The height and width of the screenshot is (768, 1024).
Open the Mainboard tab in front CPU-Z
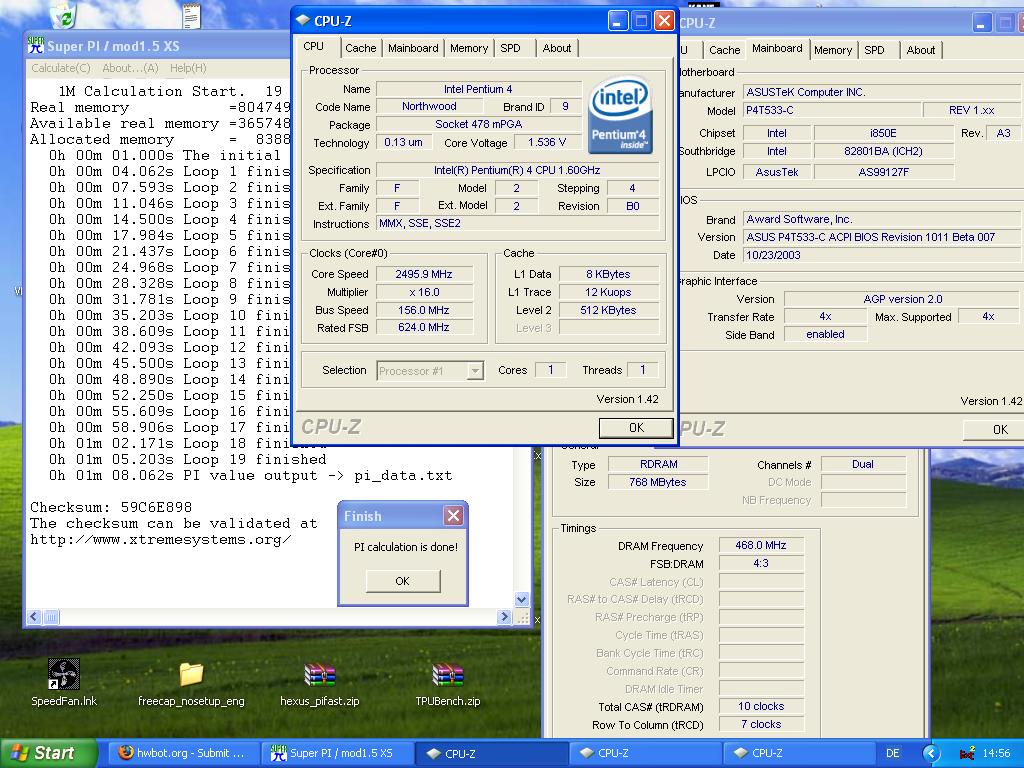(413, 48)
